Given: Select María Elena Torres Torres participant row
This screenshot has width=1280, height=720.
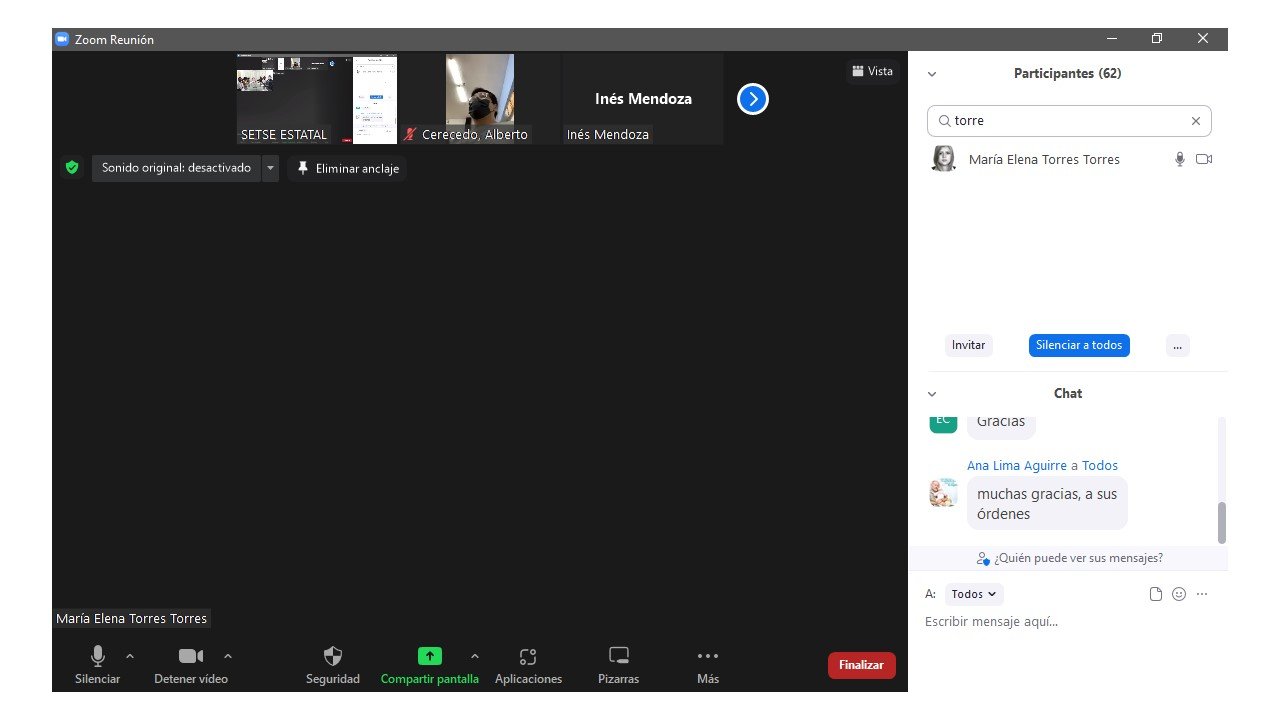Looking at the screenshot, I should click(1068, 159).
